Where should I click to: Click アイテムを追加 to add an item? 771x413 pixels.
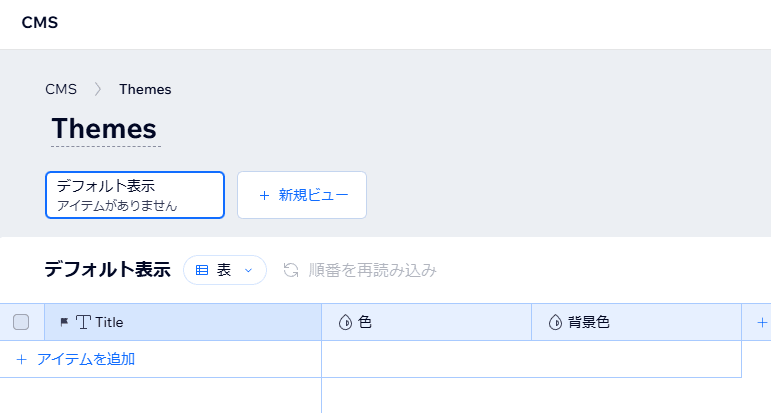[x=86, y=359]
